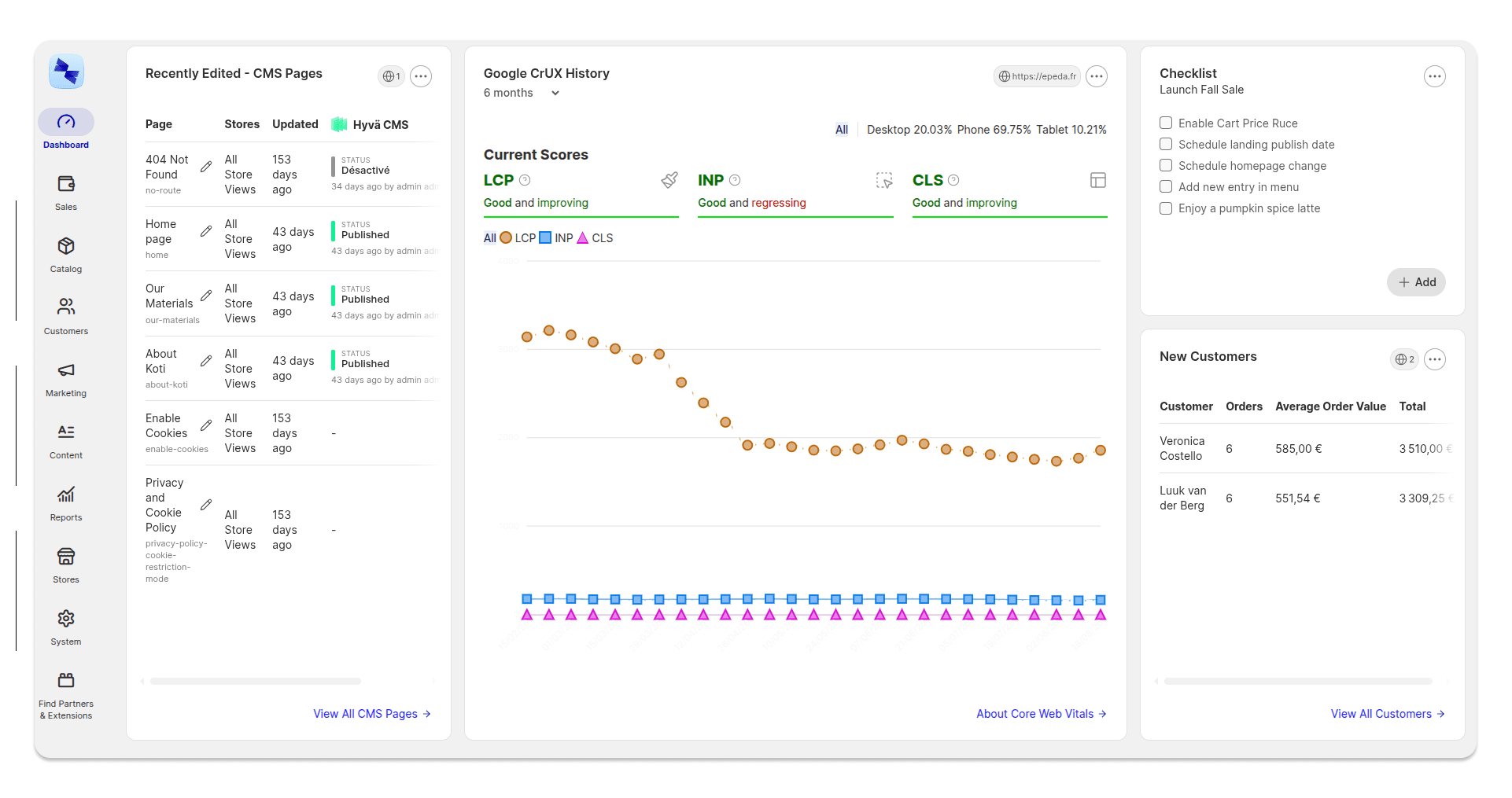Open CMS Pages widget options menu
The height and width of the screenshot is (798, 1512).
click(x=421, y=76)
